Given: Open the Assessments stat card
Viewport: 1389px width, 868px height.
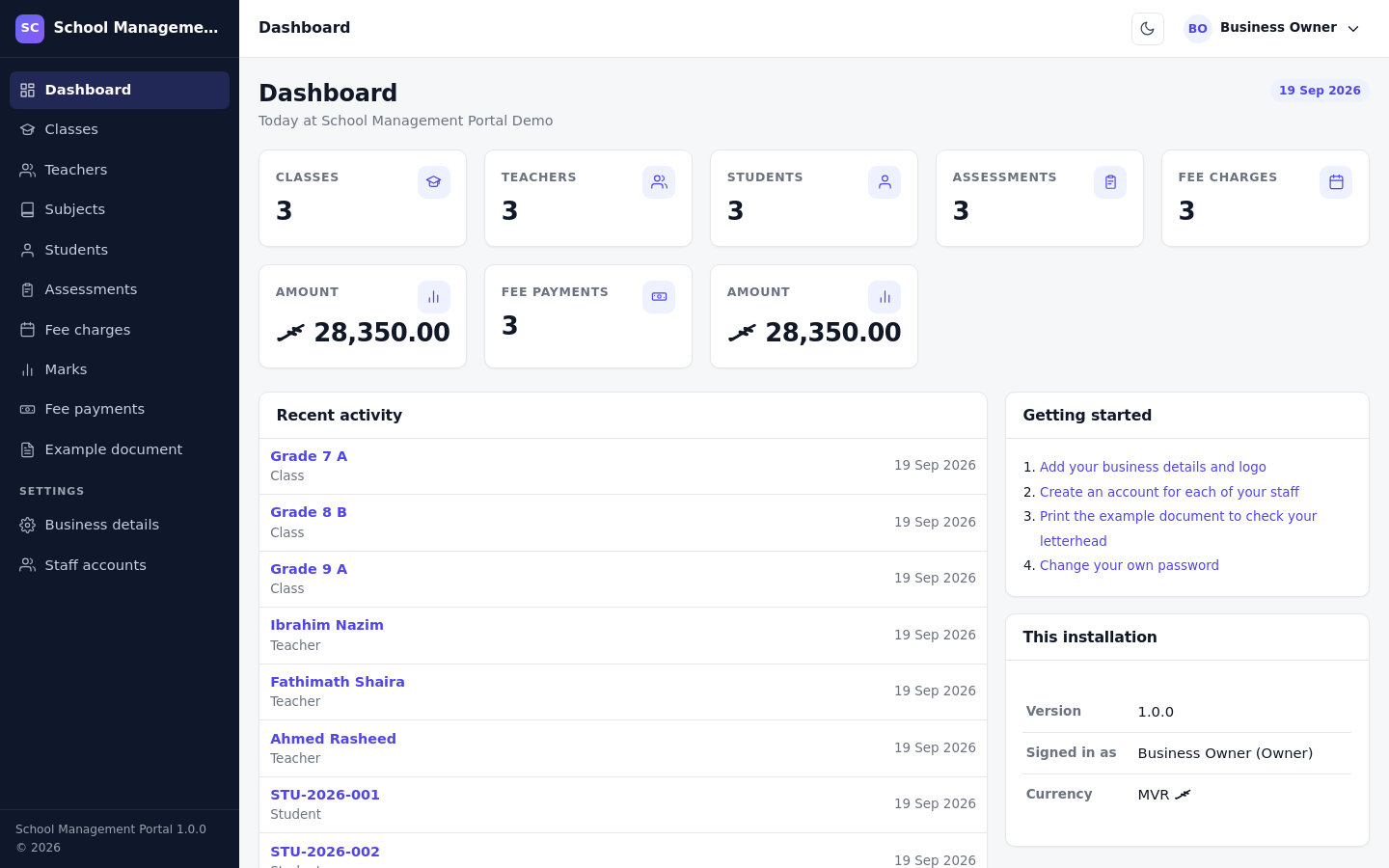Looking at the screenshot, I should (x=1040, y=198).
